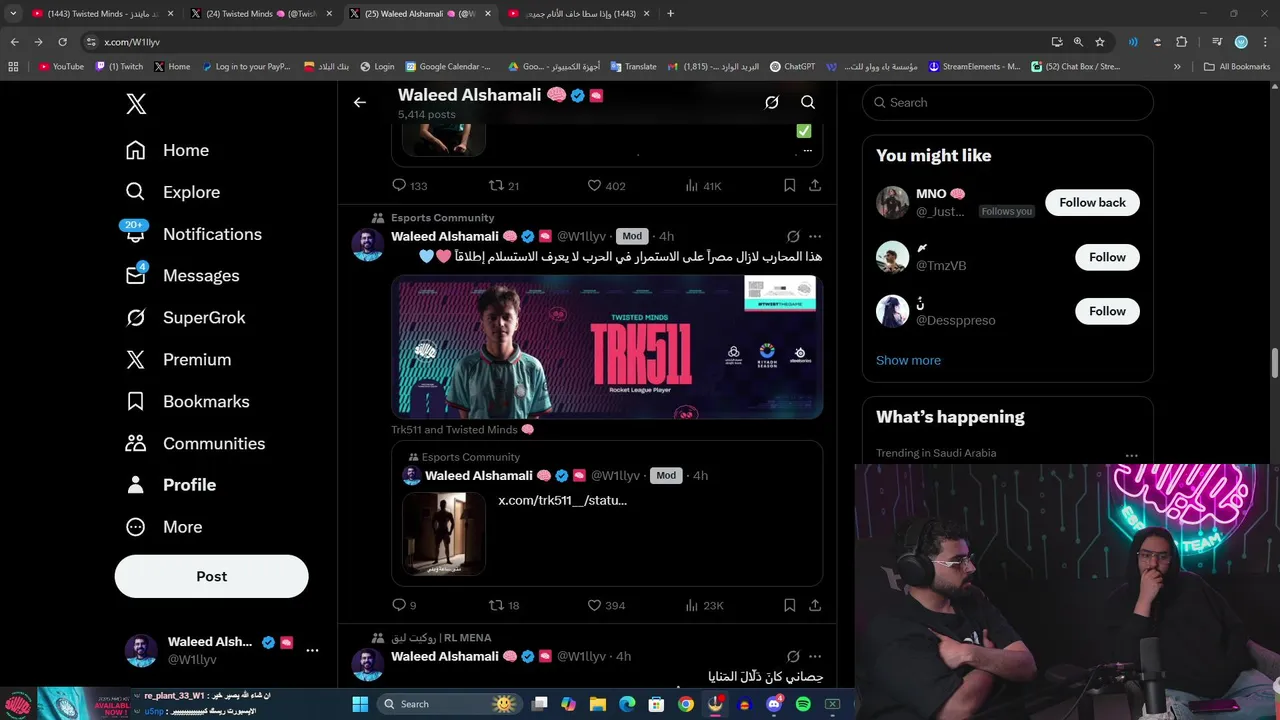Open Communities in the sidebar
Screen dimensions: 1280x720
pos(195,443)
